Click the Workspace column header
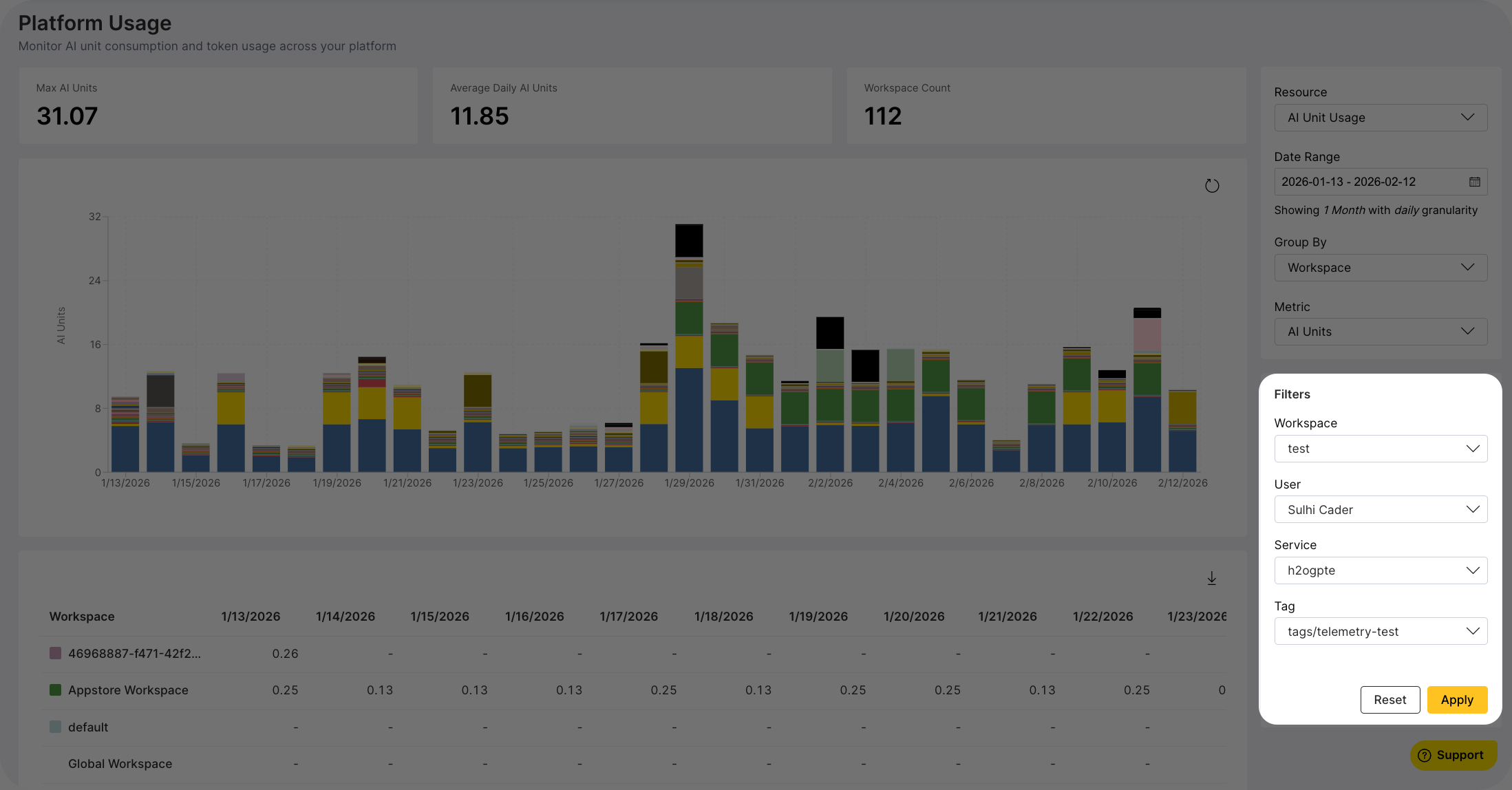Screen dimensions: 1512x790 pos(82,617)
